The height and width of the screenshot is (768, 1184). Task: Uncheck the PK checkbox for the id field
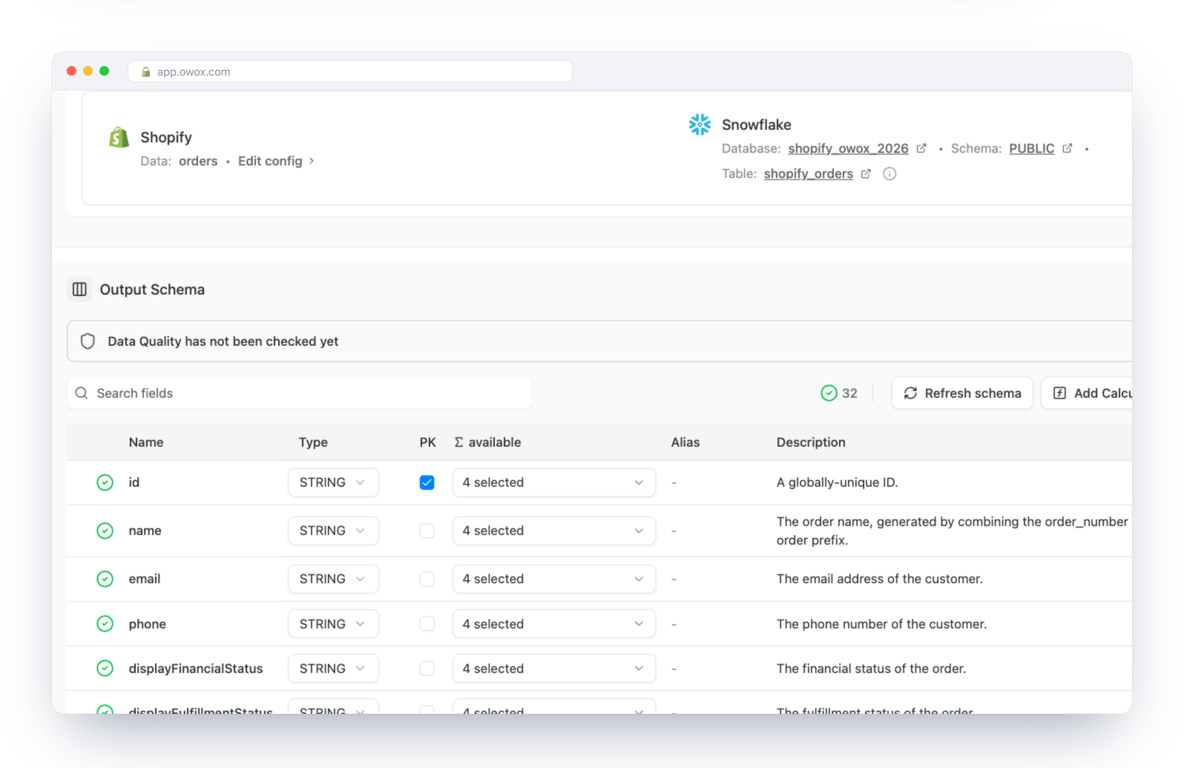coord(427,483)
